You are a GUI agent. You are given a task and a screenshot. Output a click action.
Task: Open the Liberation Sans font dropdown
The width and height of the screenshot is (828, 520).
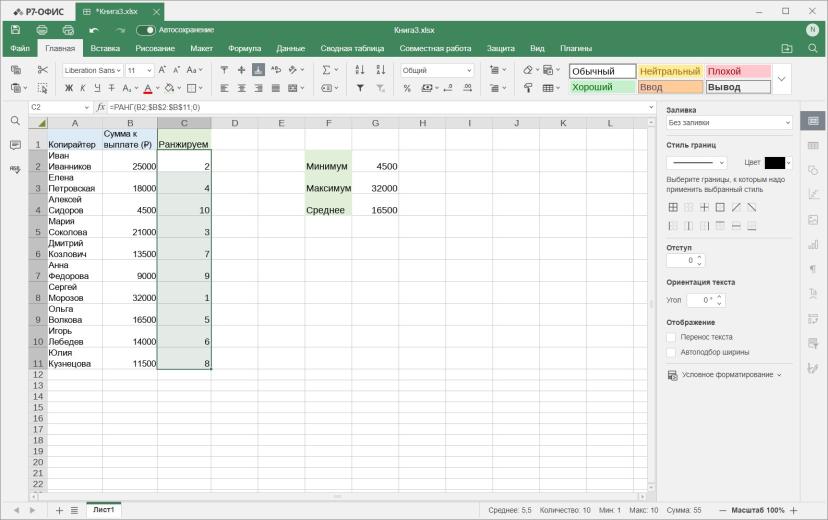click(92, 70)
